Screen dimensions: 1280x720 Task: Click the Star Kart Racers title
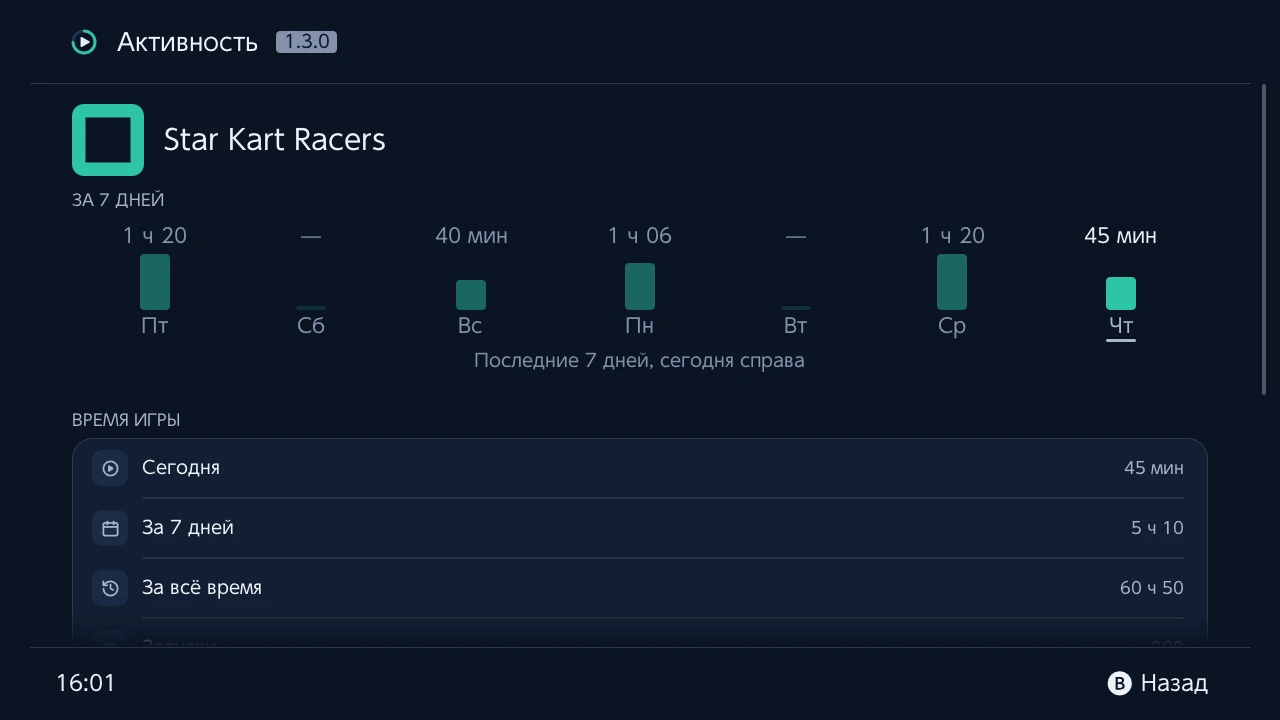click(275, 139)
